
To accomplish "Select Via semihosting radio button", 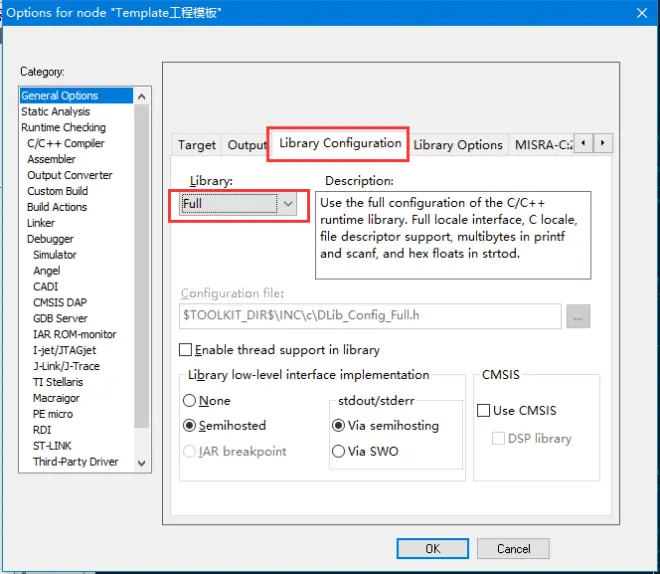I will [x=338, y=425].
